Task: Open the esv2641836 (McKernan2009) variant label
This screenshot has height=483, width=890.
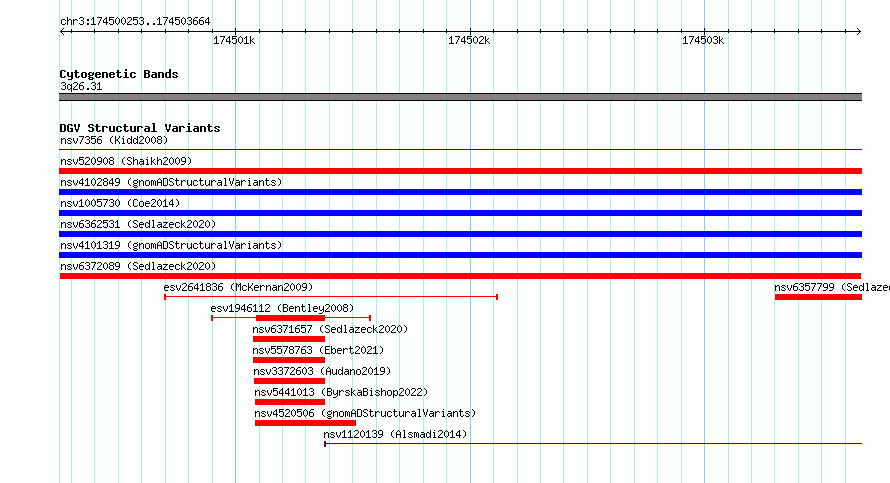Action: click(x=238, y=287)
